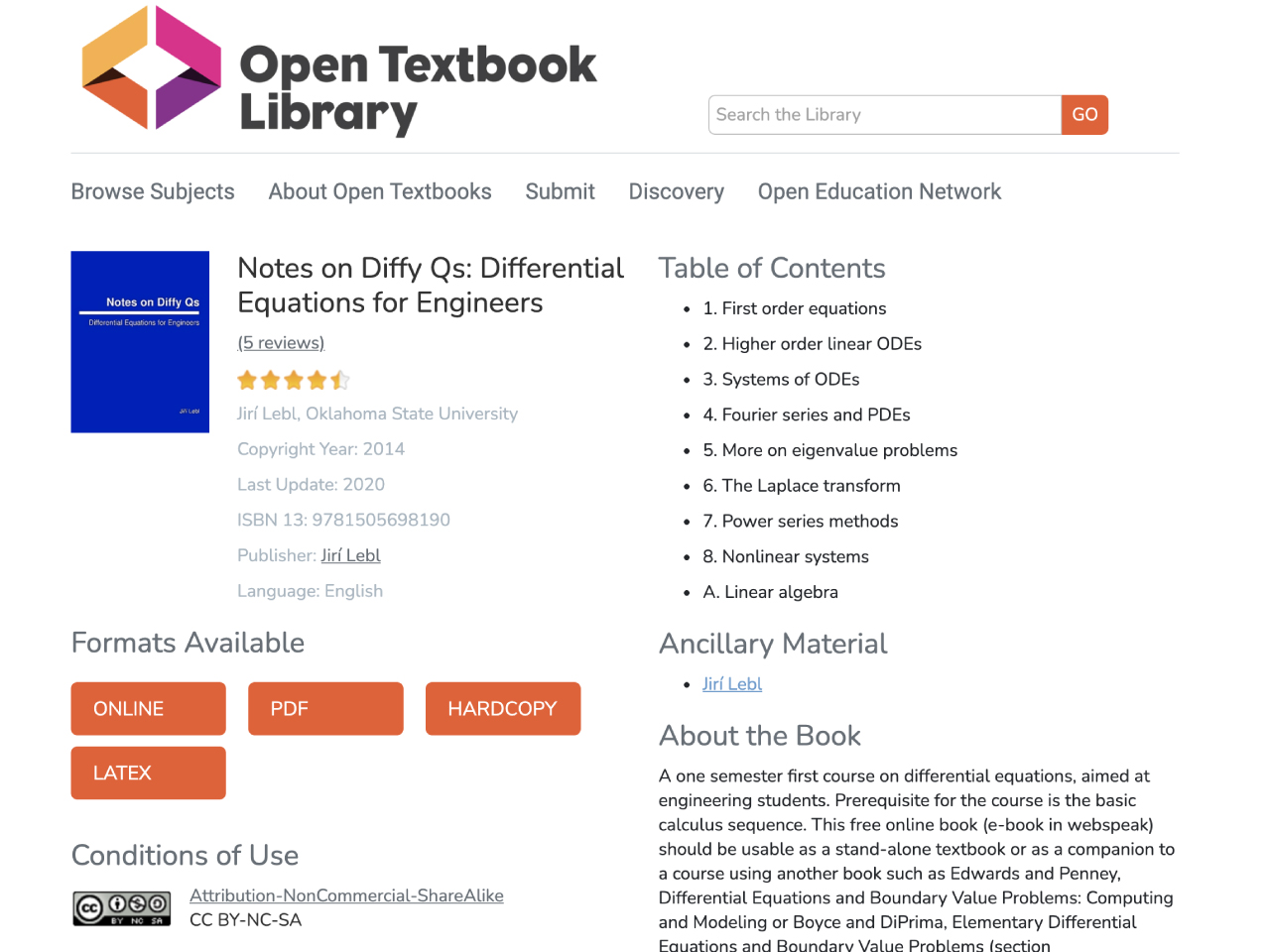Click 'Language: English' text
Screen dimensions: 1270x952
tap(311, 591)
